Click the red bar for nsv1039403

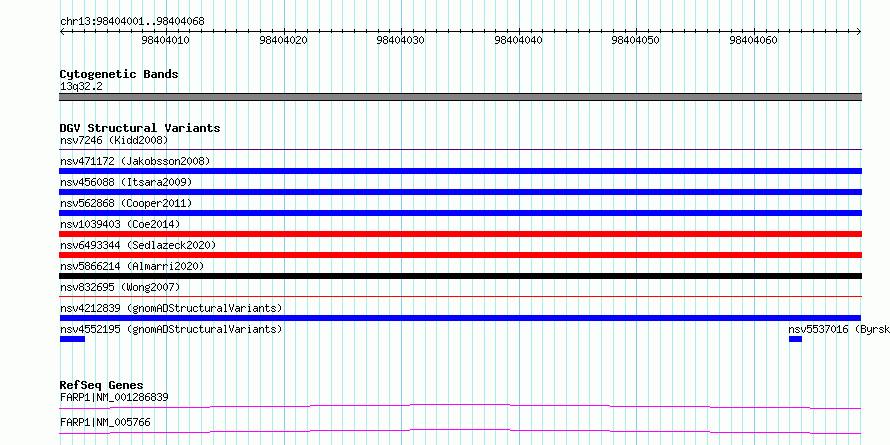coord(460,234)
